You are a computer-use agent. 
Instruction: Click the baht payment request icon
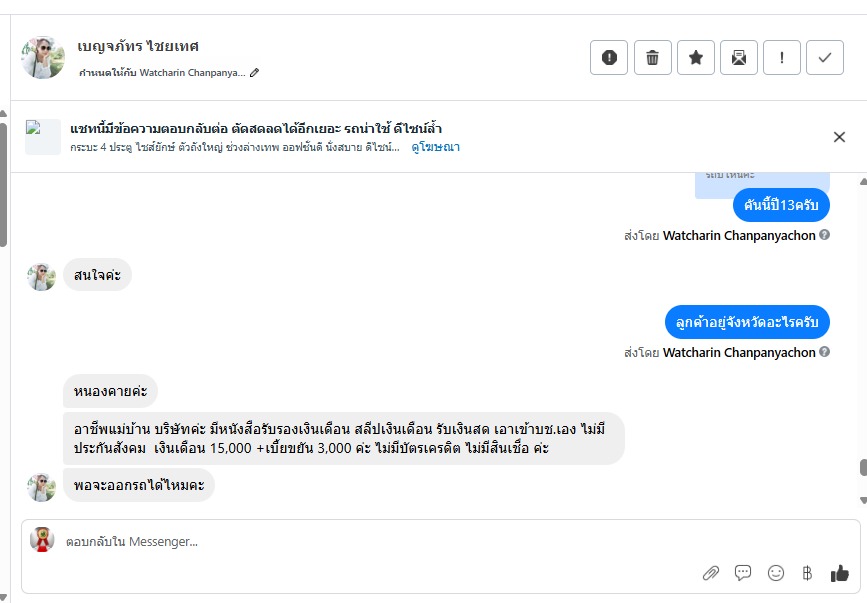[x=807, y=573]
